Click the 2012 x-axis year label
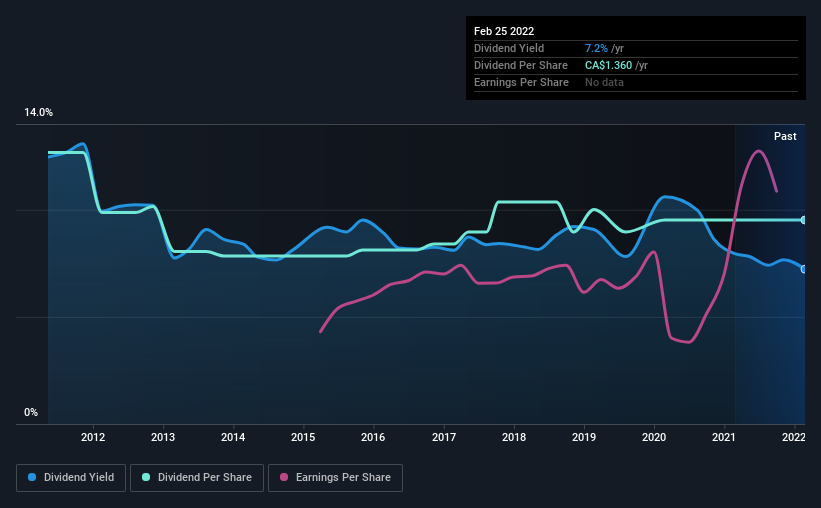This screenshot has height=508, width=821. coord(93,437)
